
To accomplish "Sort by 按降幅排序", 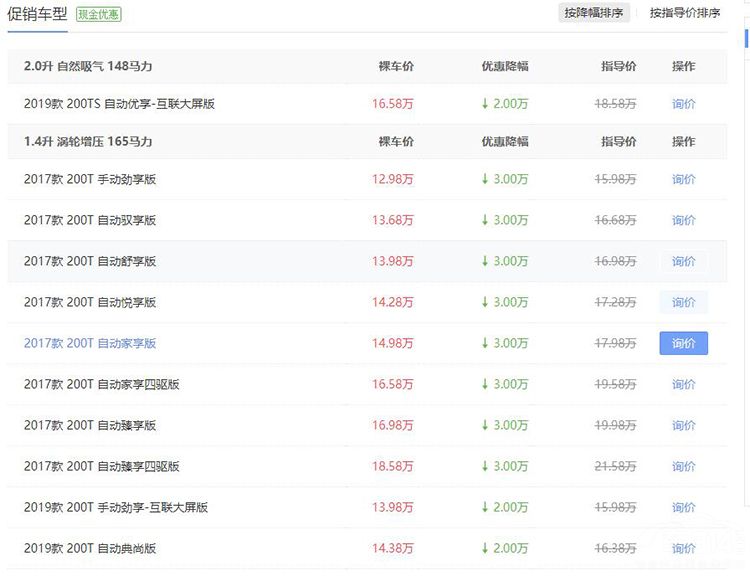I will point(594,13).
